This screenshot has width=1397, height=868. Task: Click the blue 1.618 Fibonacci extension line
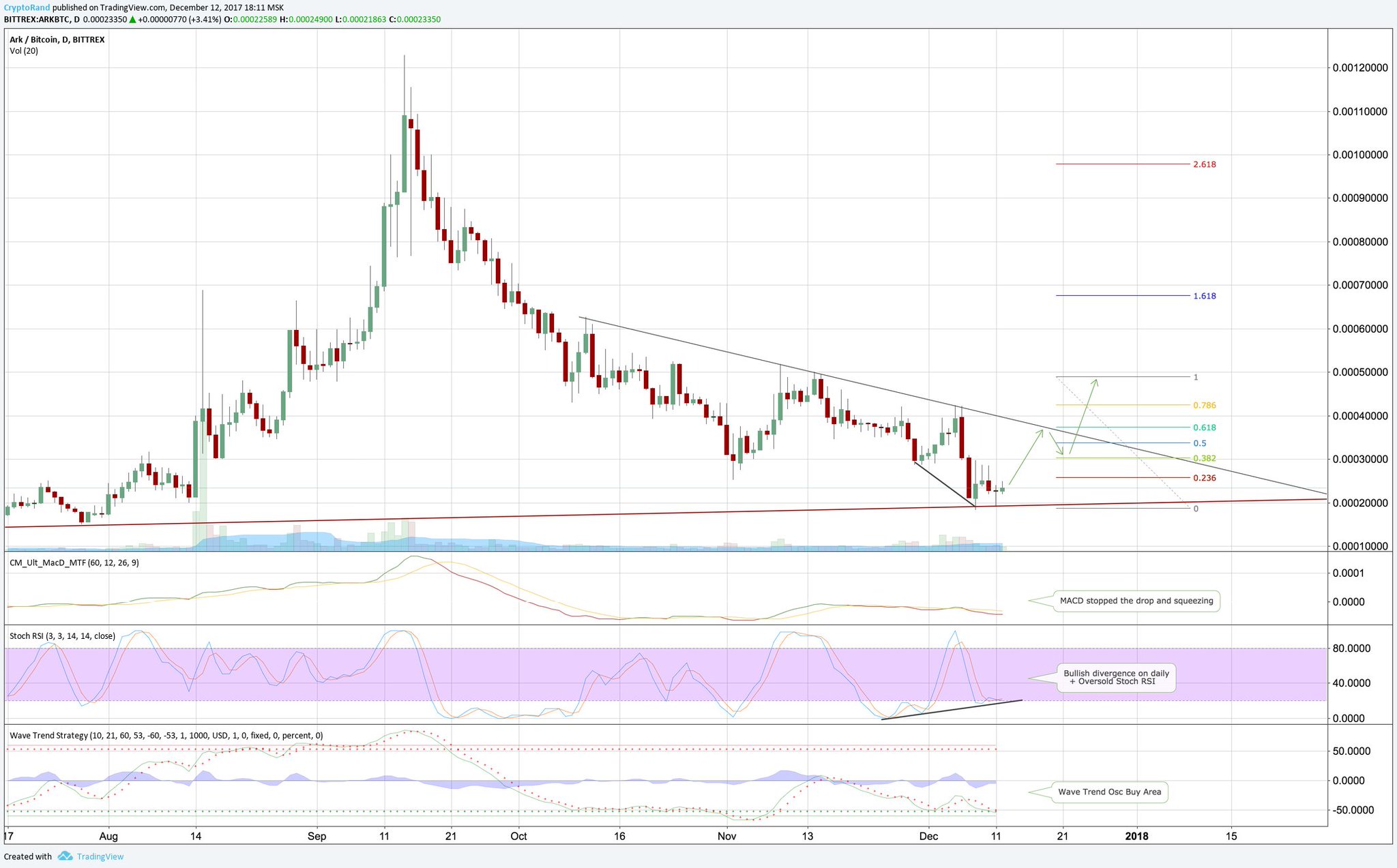tap(1122, 295)
